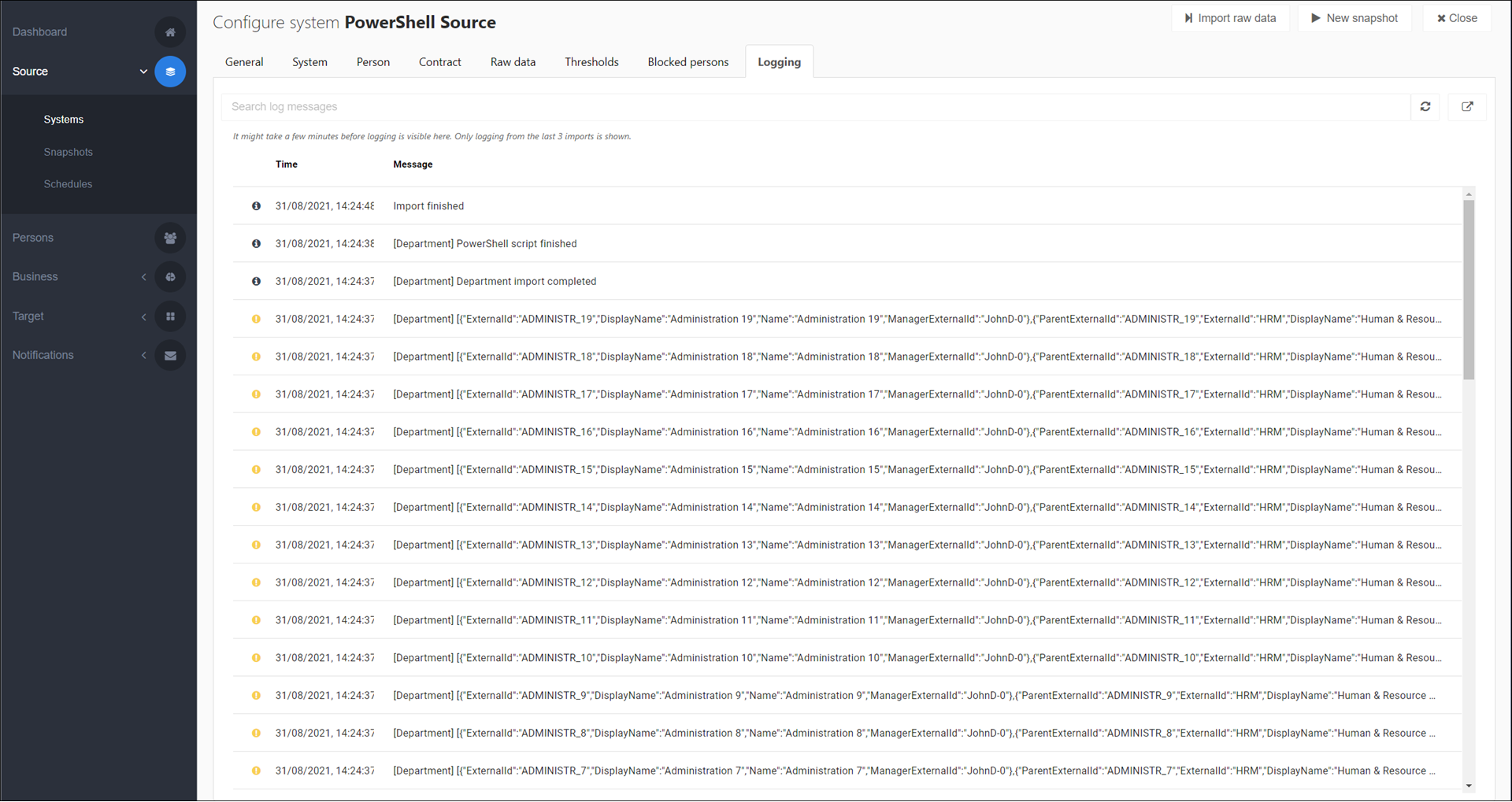Viewport: 1512px width, 802px height.
Task: Click the ADMINISTR_19 log message text
Action: pos(917,319)
